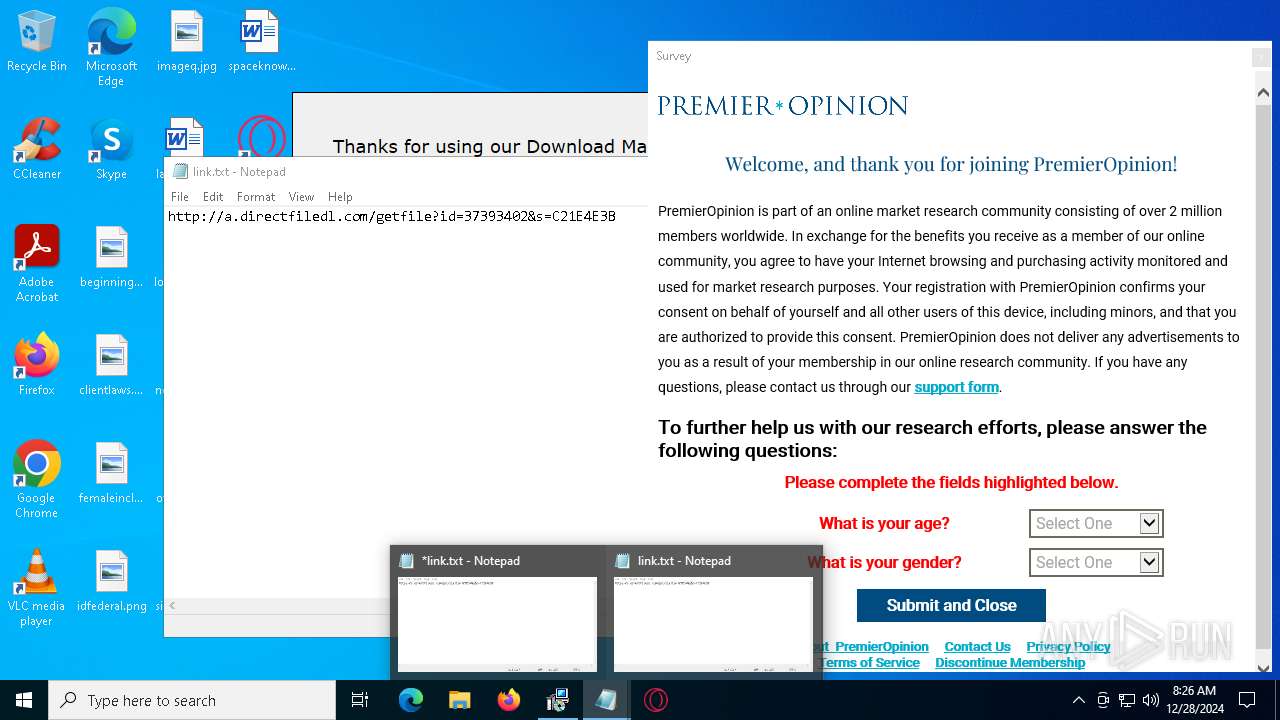The height and width of the screenshot is (720, 1280).
Task: Open Notepad View menu
Action: [301, 197]
